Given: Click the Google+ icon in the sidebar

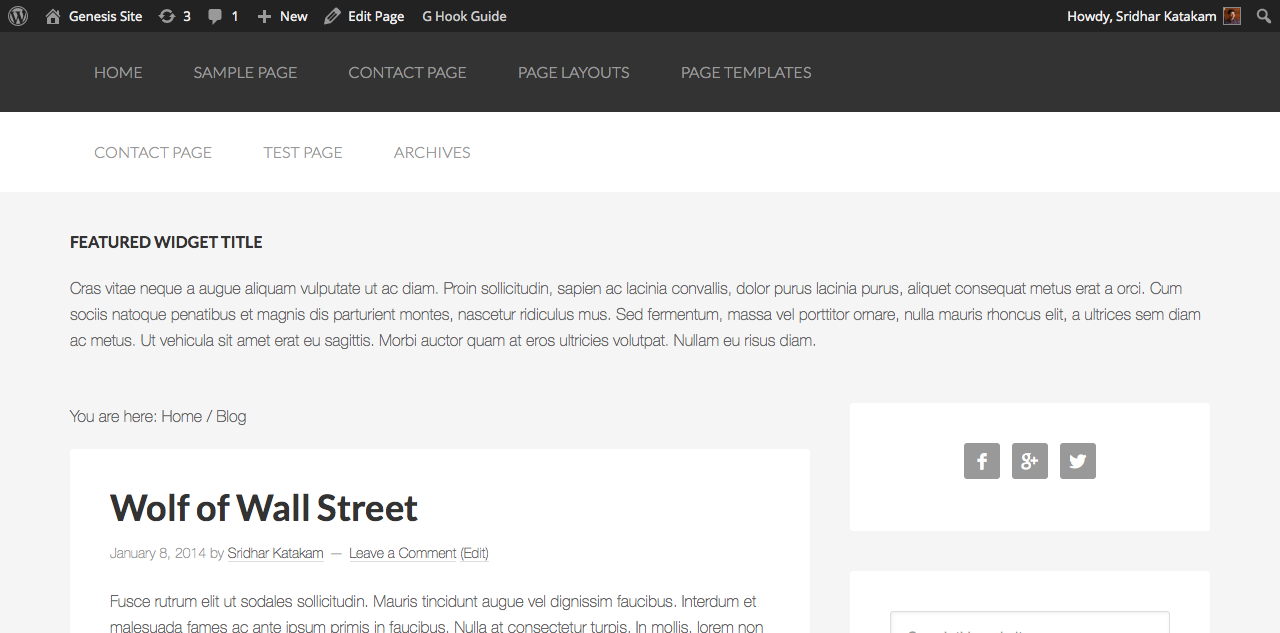Looking at the screenshot, I should [1029, 461].
